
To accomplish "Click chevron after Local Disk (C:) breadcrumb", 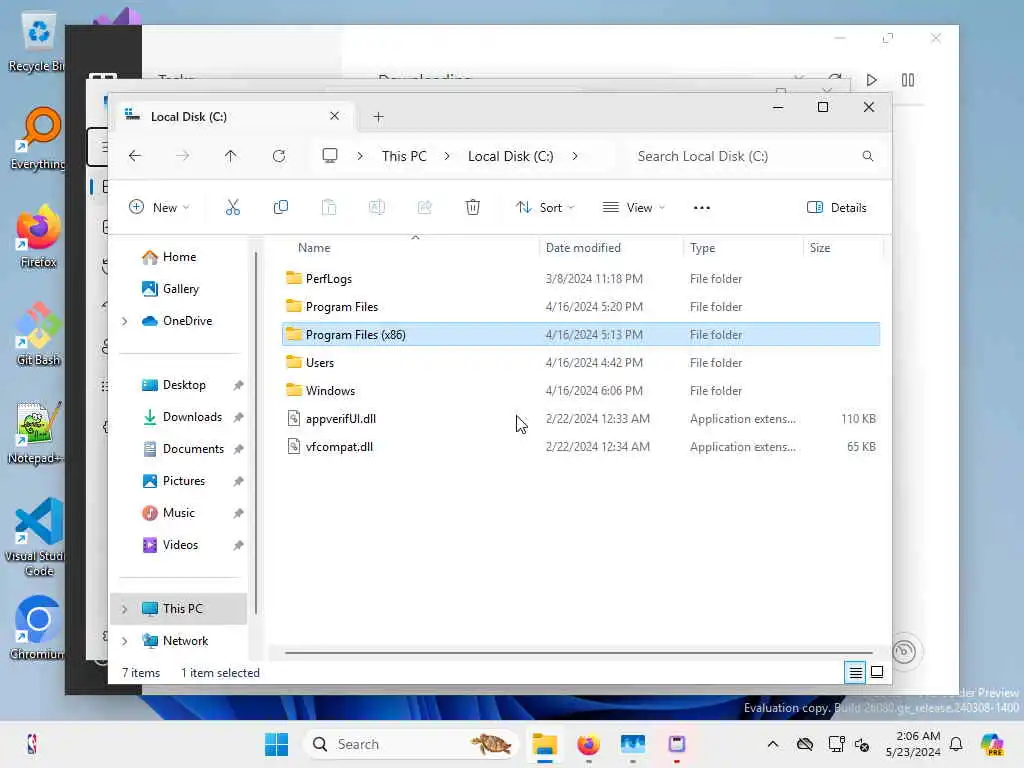I will tap(575, 156).
